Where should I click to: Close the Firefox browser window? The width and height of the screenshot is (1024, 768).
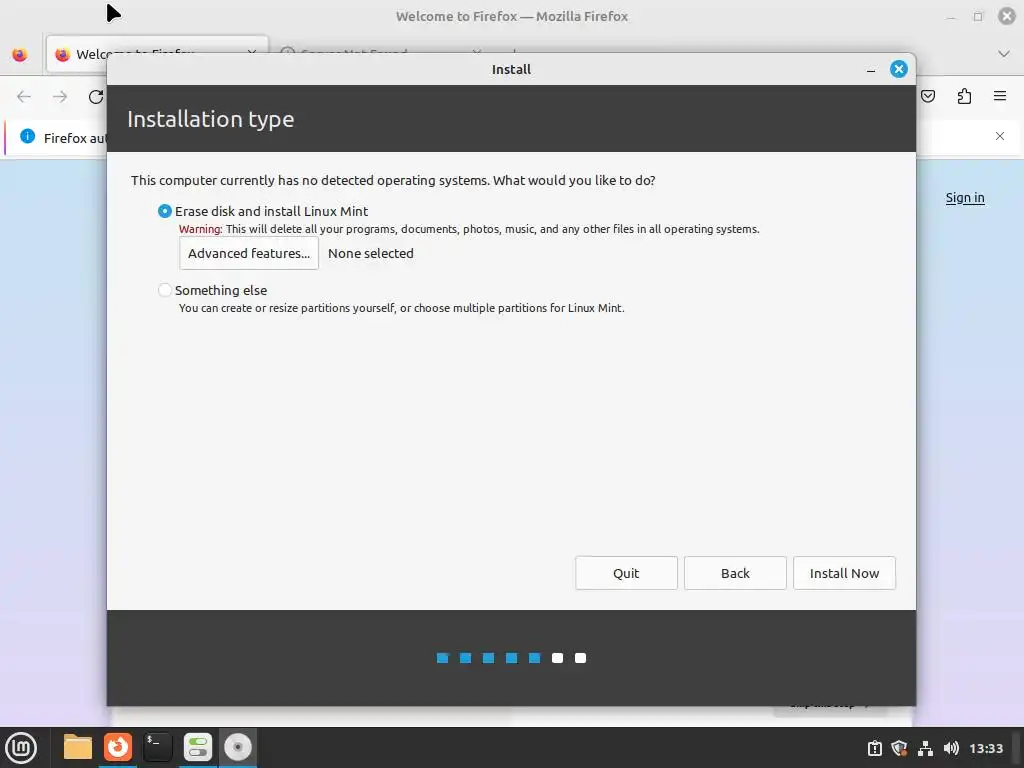(1007, 16)
